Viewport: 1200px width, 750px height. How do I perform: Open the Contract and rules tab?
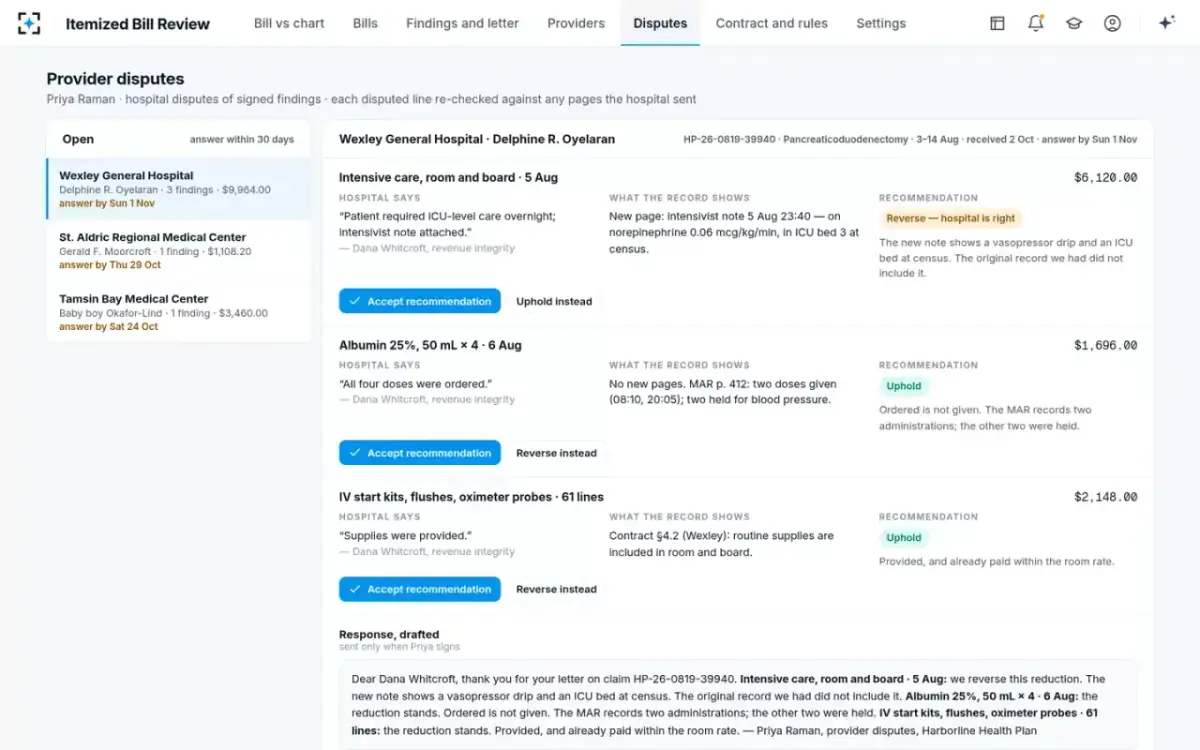pos(771,23)
